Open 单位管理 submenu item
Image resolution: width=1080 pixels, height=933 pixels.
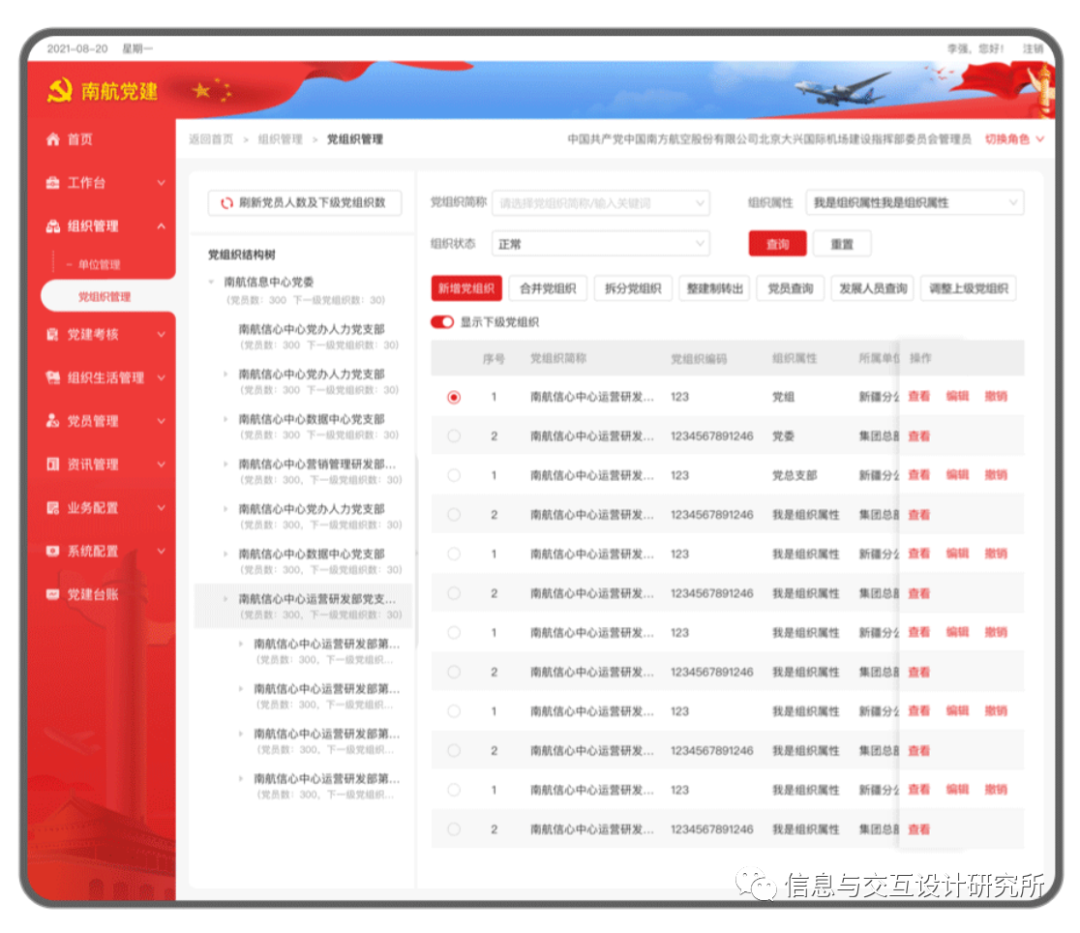(99, 264)
